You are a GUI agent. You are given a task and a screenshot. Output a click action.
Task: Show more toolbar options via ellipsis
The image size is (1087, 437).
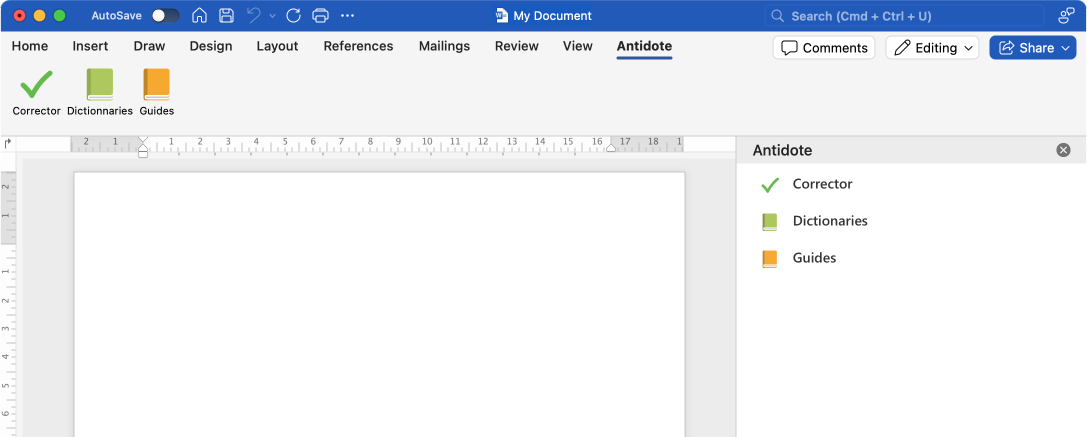pos(348,16)
